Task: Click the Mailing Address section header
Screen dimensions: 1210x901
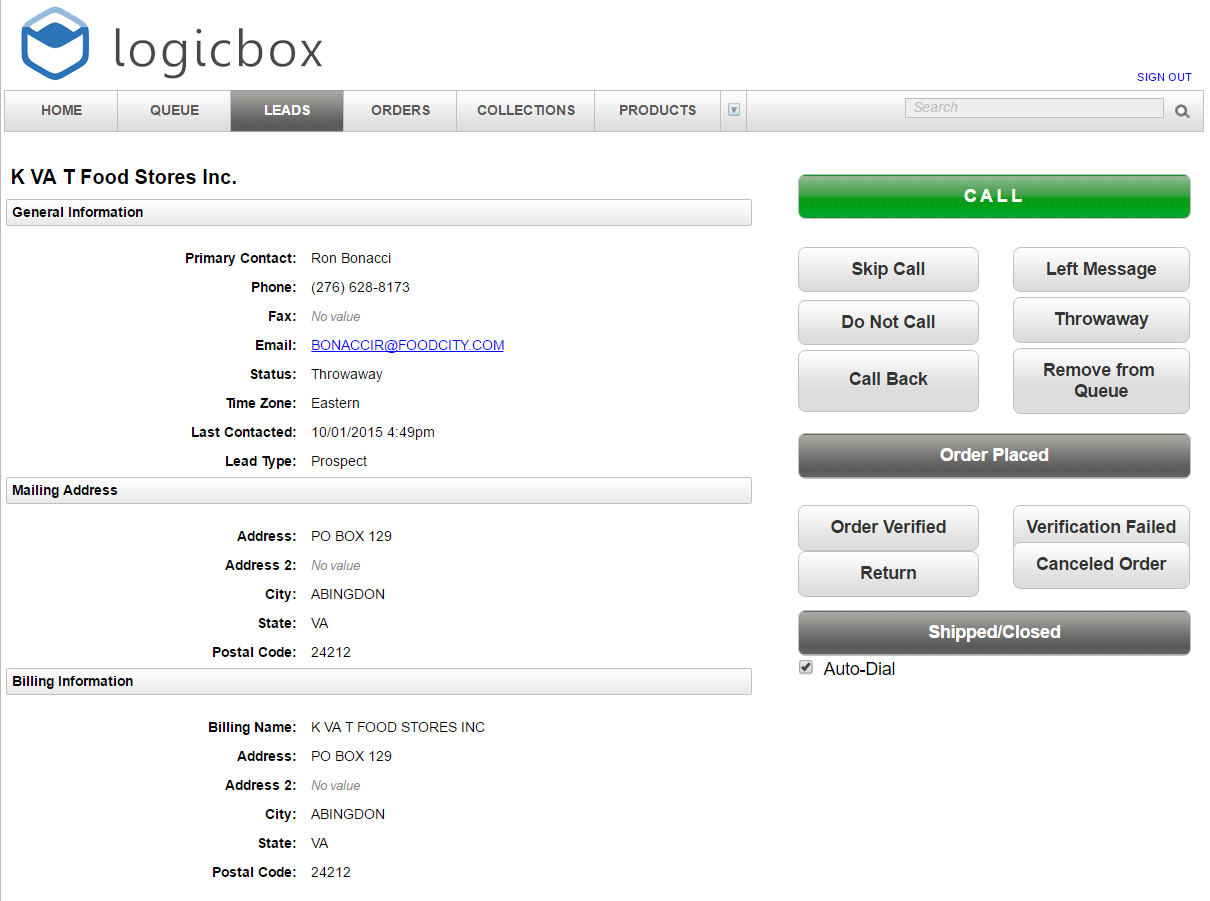Action: click(379, 490)
